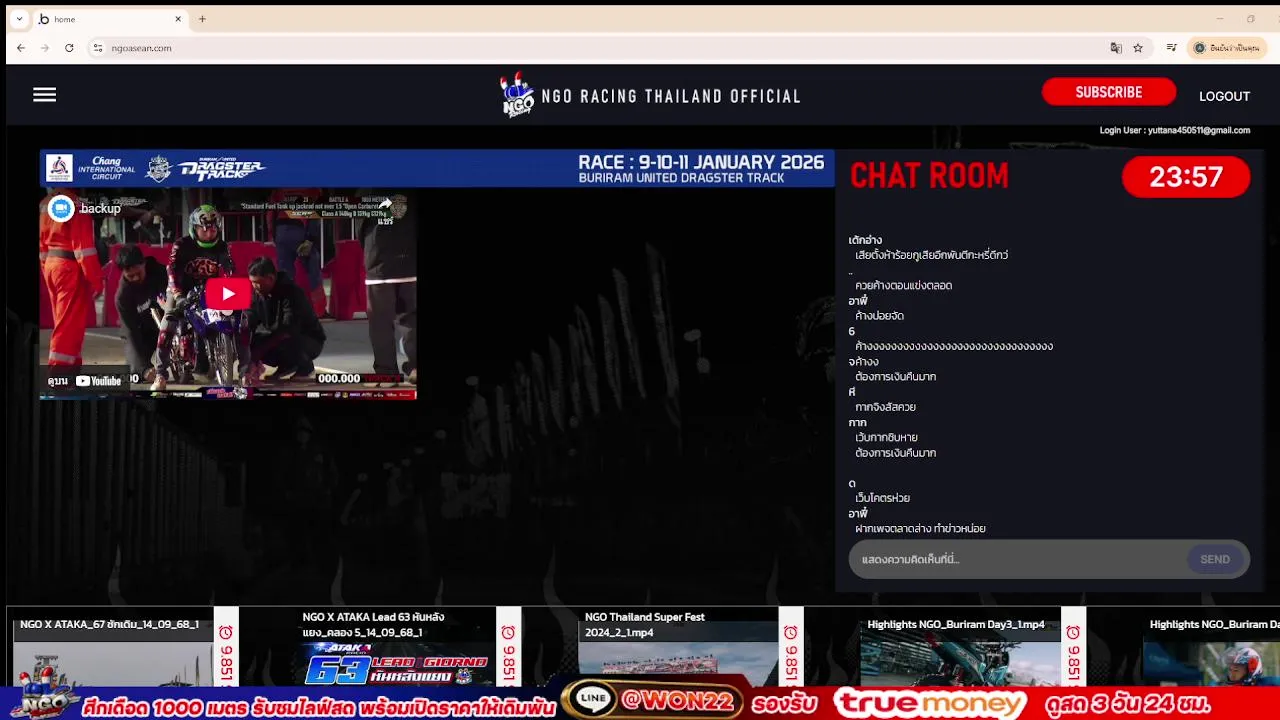Click the backup channel avatar icon

[61, 208]
